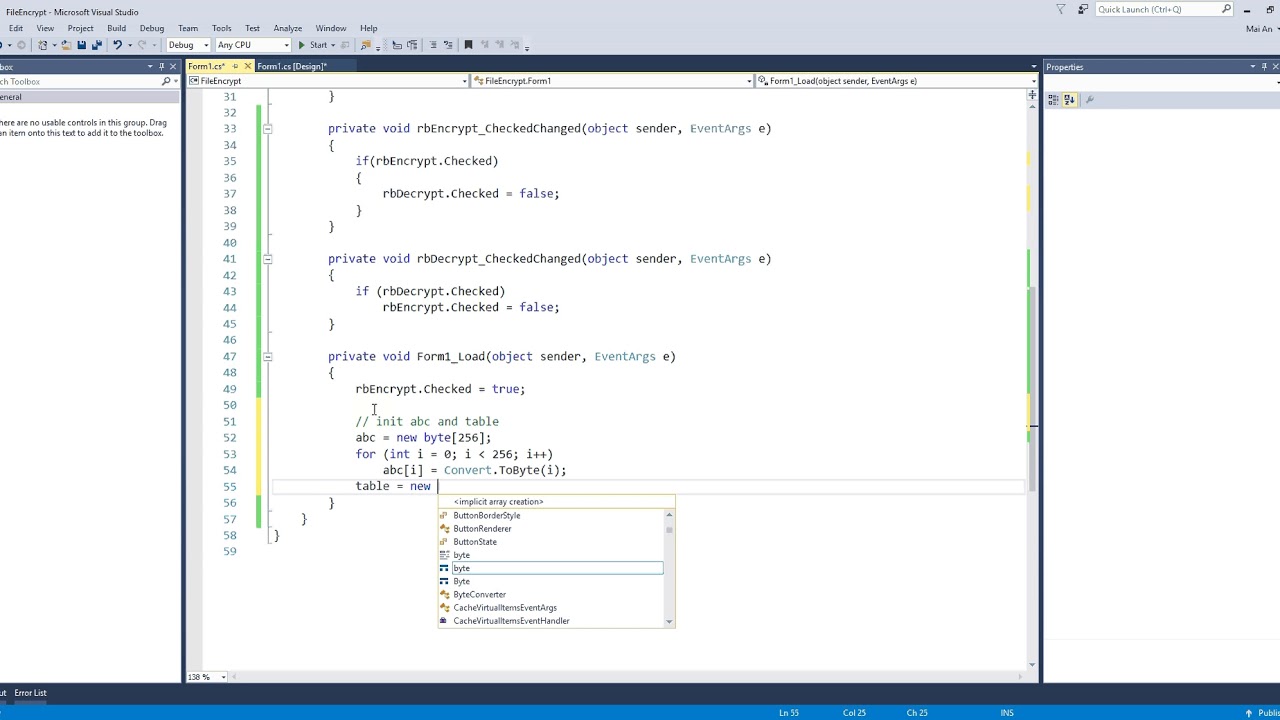1280x720 pixels.
Task: Click the Search Toolbox input field
Action: (x=79, y=81)
